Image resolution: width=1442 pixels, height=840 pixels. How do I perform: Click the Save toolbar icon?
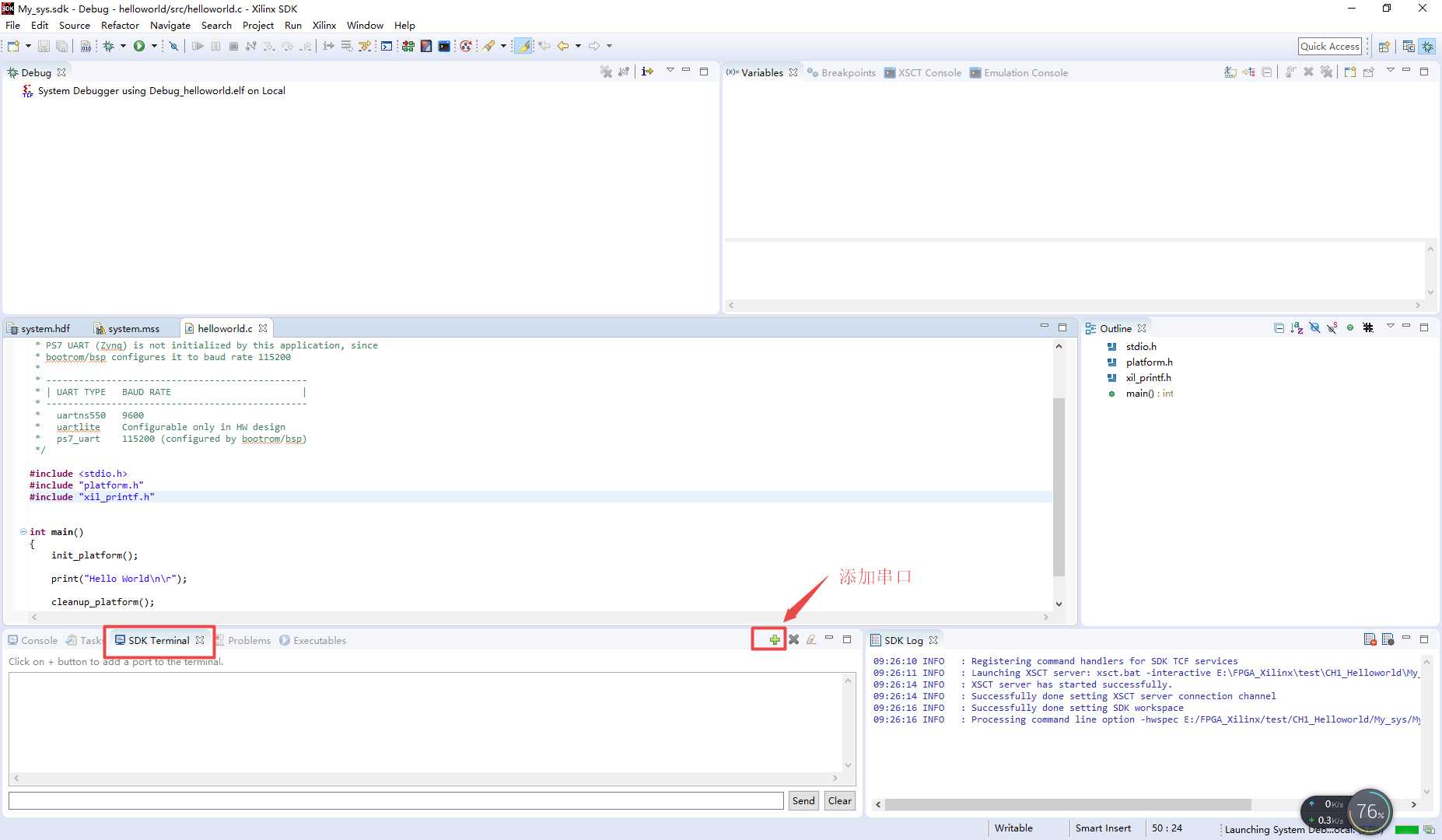coord(44,46)
